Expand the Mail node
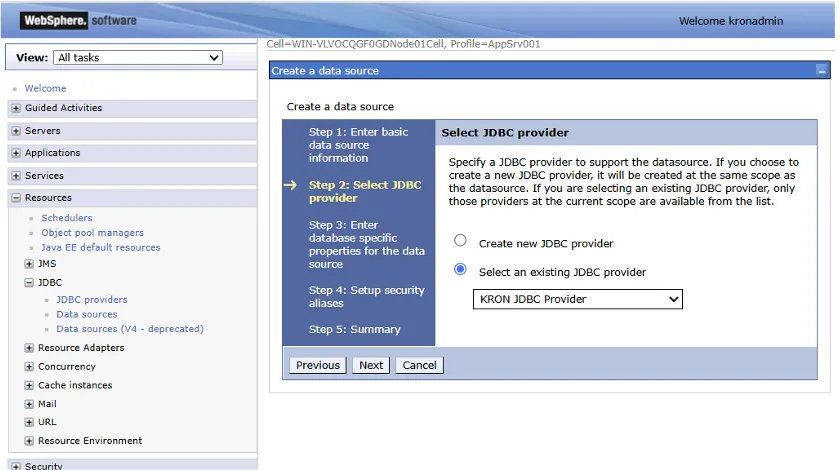The height and width of the screenshot is (470, 840). tap(29, 404)
